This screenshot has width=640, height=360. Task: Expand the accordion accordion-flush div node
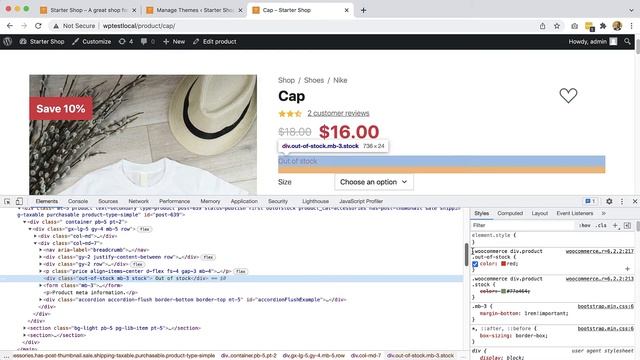[41, 300]
